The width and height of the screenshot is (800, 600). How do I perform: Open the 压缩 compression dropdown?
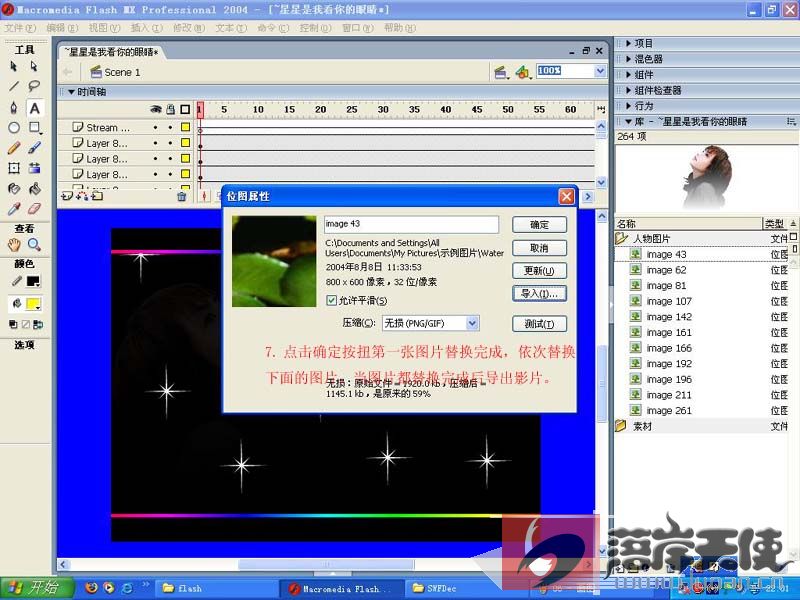click(472, 323)
